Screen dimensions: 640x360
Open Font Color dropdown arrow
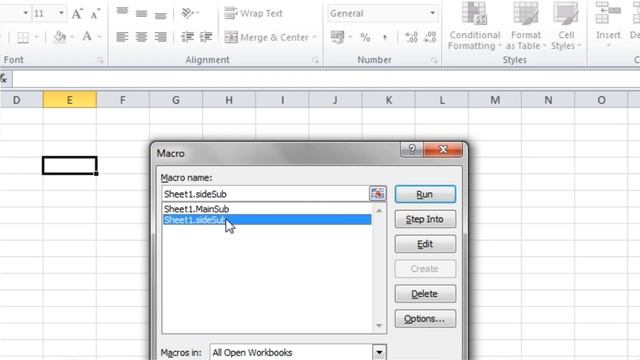[x=99, y=37]
